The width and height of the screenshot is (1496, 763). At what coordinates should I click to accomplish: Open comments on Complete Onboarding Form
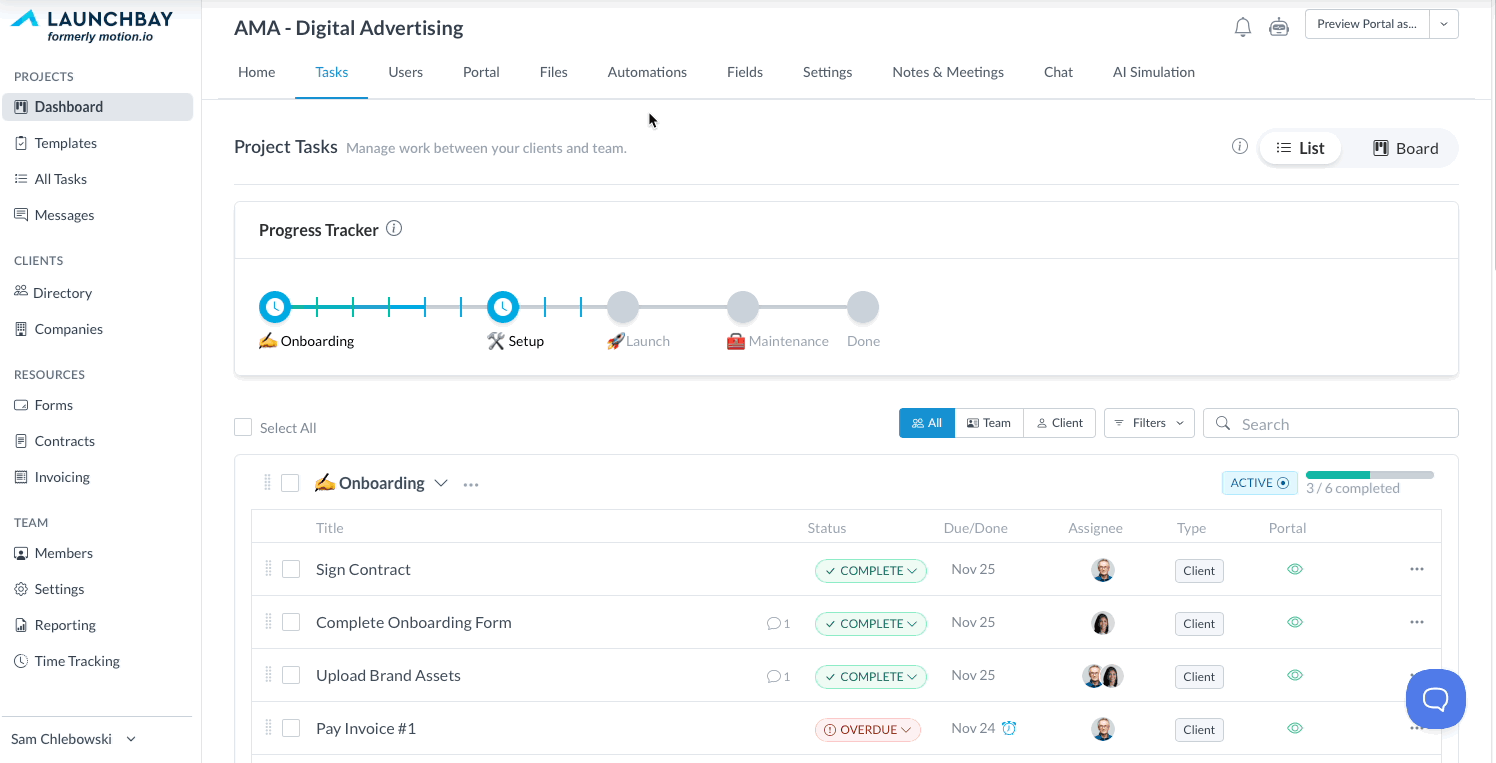click(778, 623)
